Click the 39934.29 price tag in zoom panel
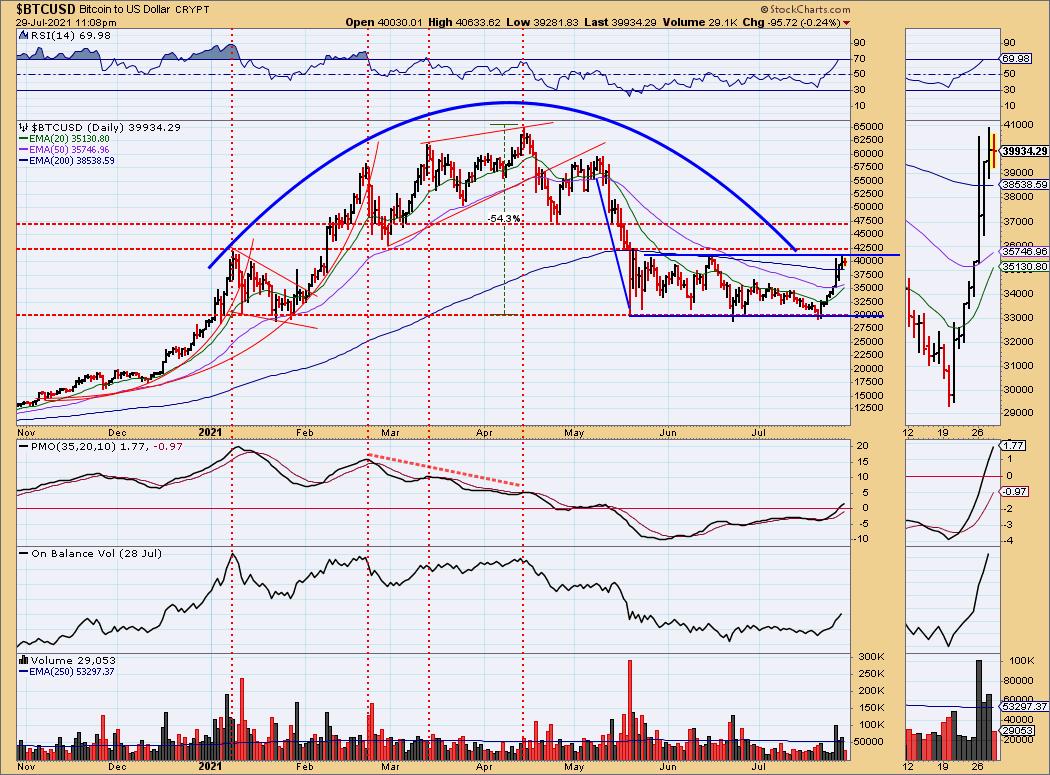 (x=1025, y=151)
